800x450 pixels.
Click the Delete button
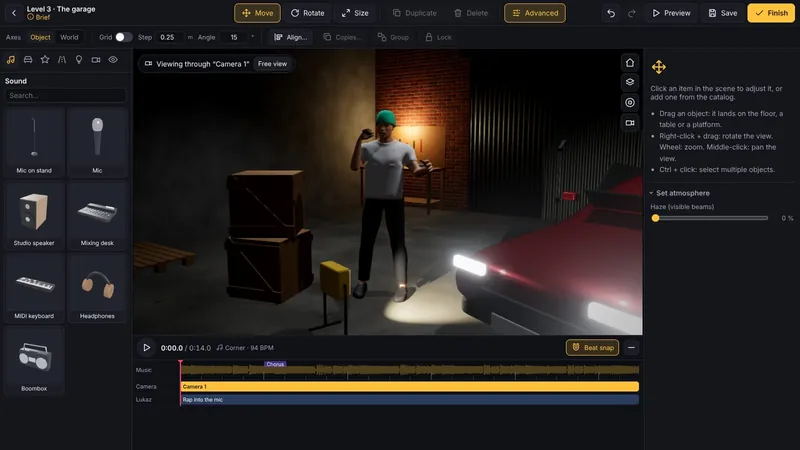pyautogui.click(x=471, y=13)
